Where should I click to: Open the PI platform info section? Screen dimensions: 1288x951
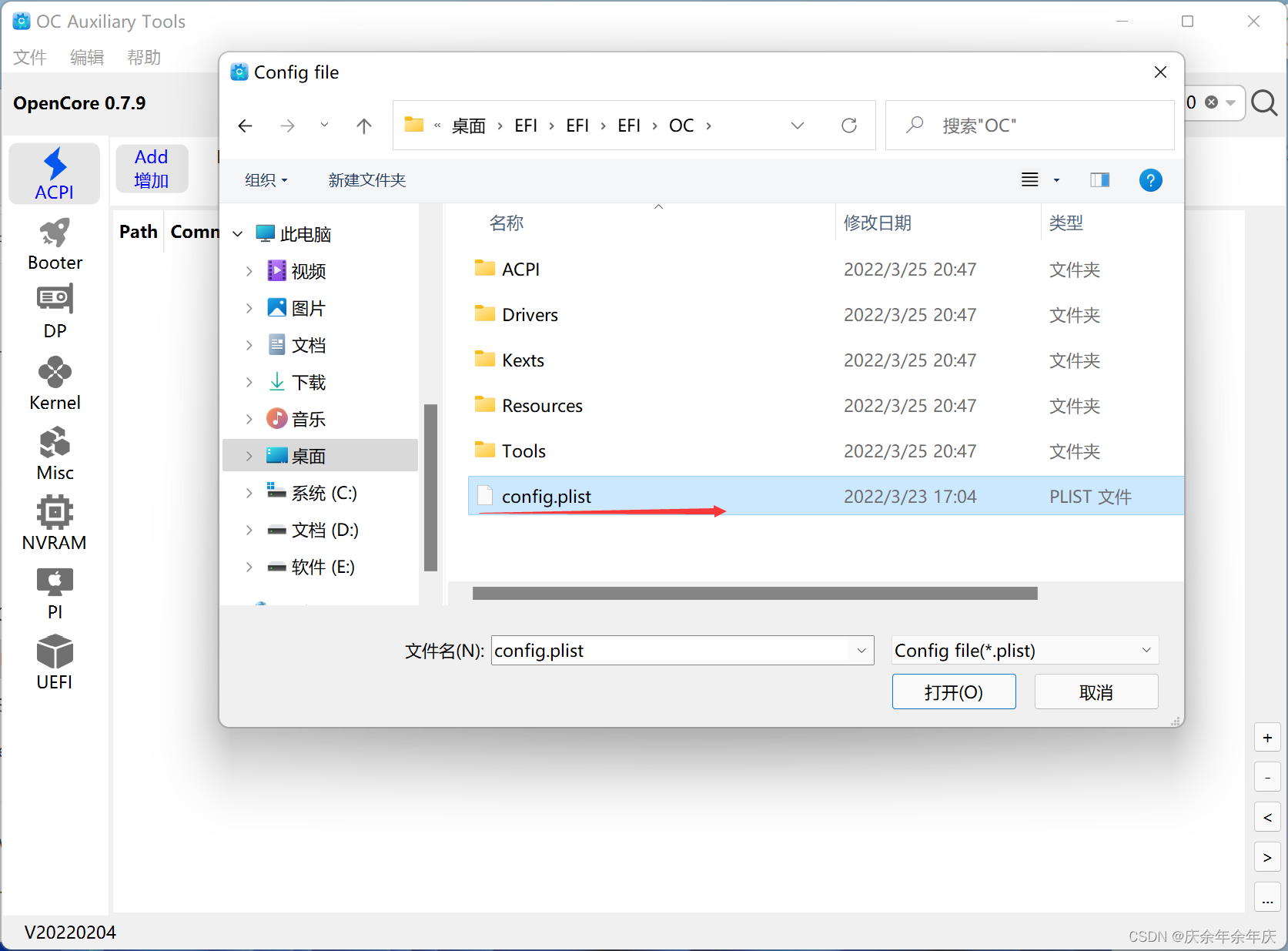pyautogui.click(x=55, y=594)
